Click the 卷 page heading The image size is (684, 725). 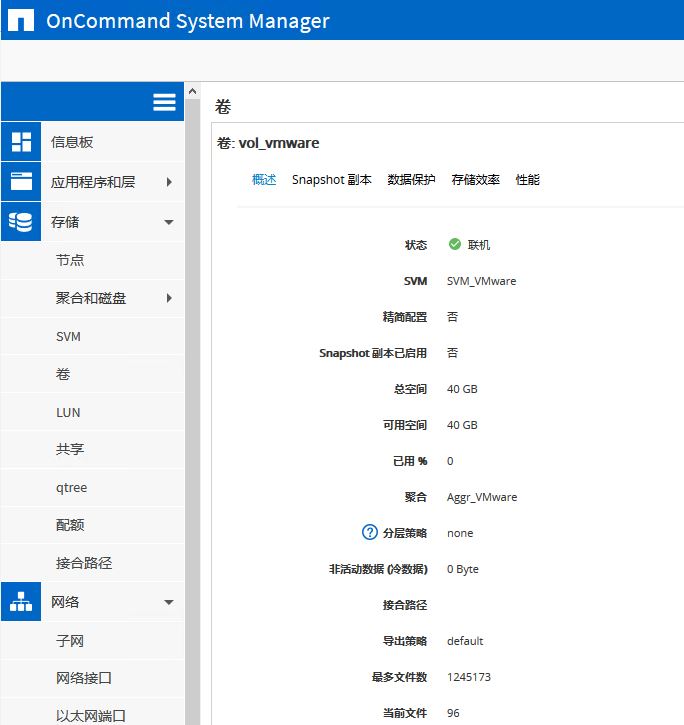coord(223,106)
